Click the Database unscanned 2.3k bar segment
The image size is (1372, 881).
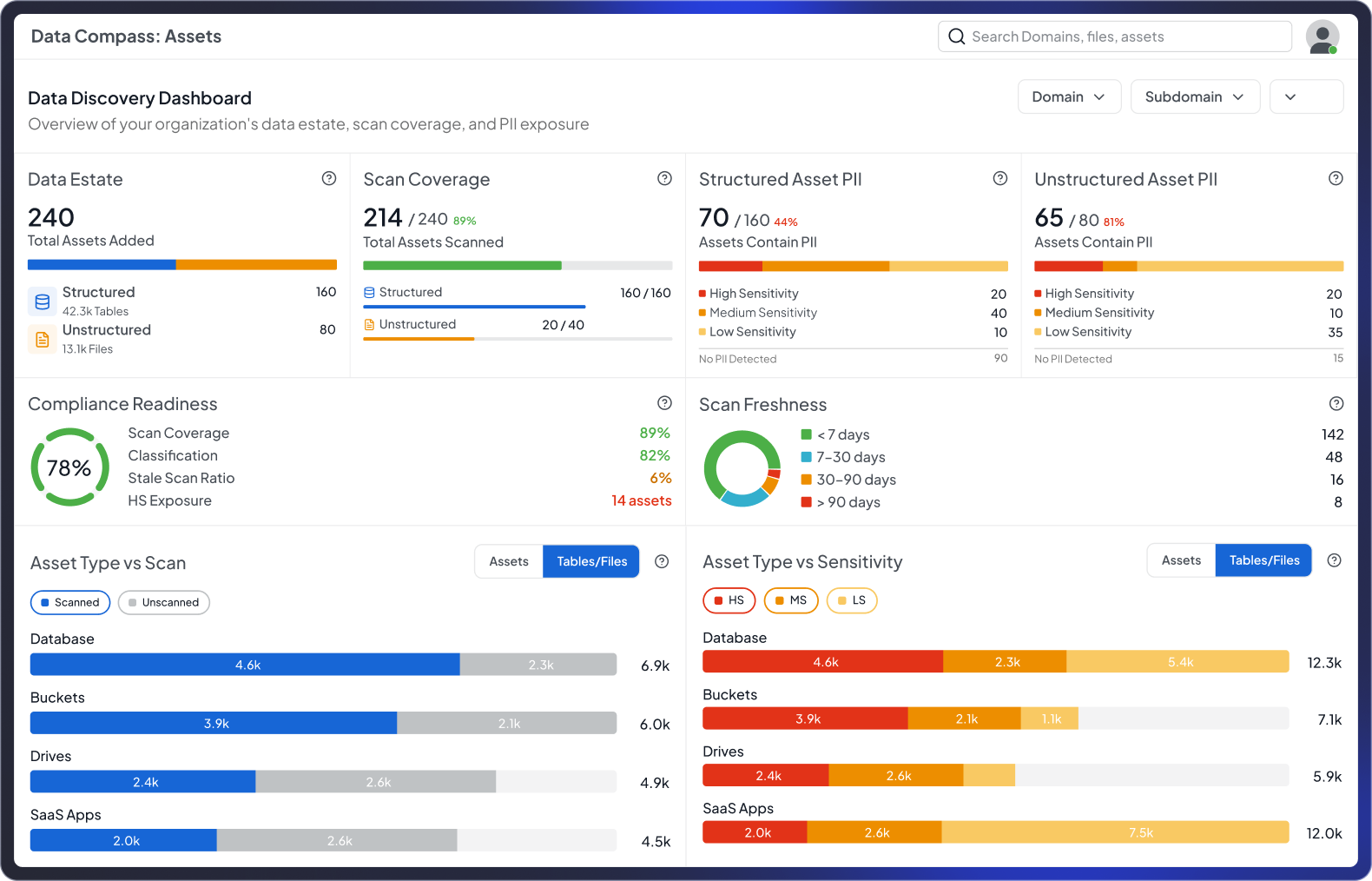coord(538,665)
